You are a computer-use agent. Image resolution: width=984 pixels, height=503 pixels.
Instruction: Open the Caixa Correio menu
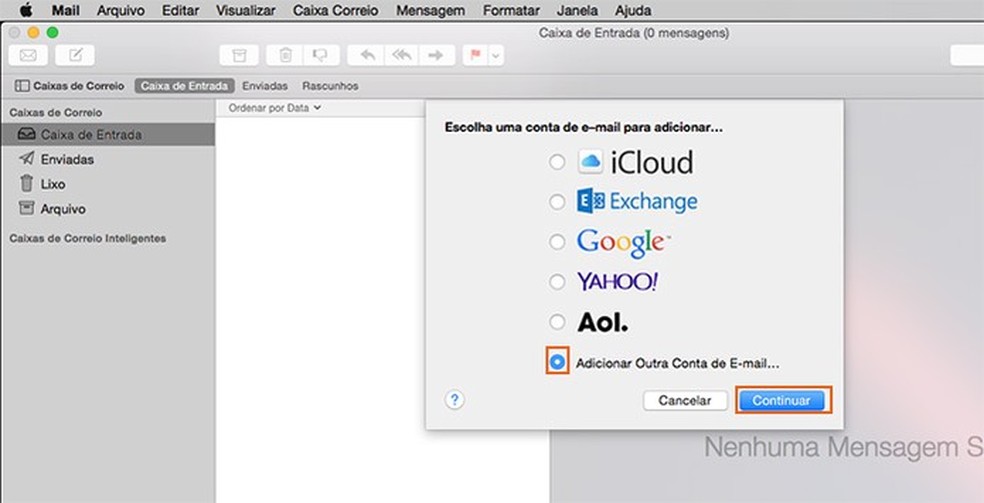336,11
